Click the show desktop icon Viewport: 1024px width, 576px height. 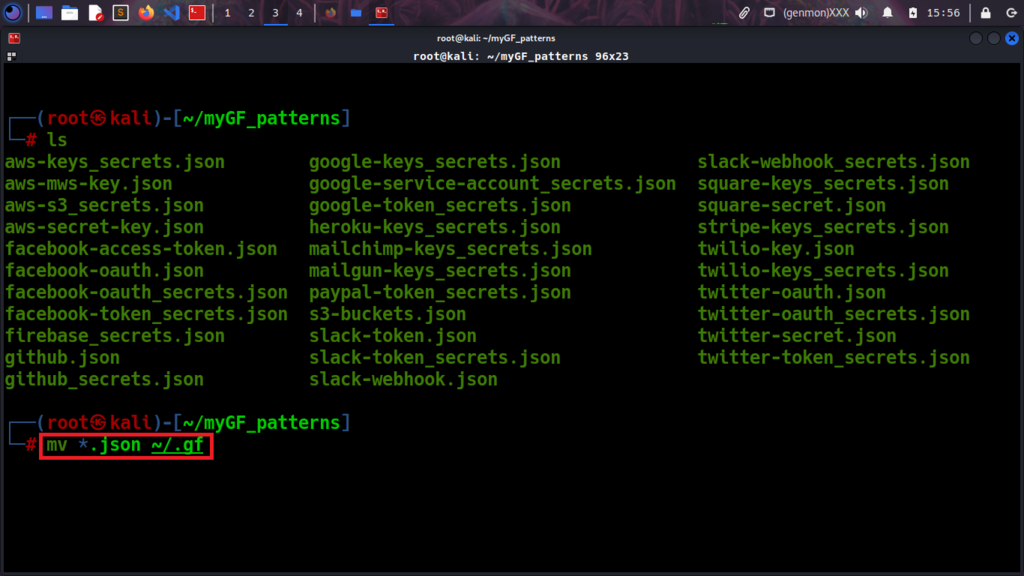(x=44, y=13)
